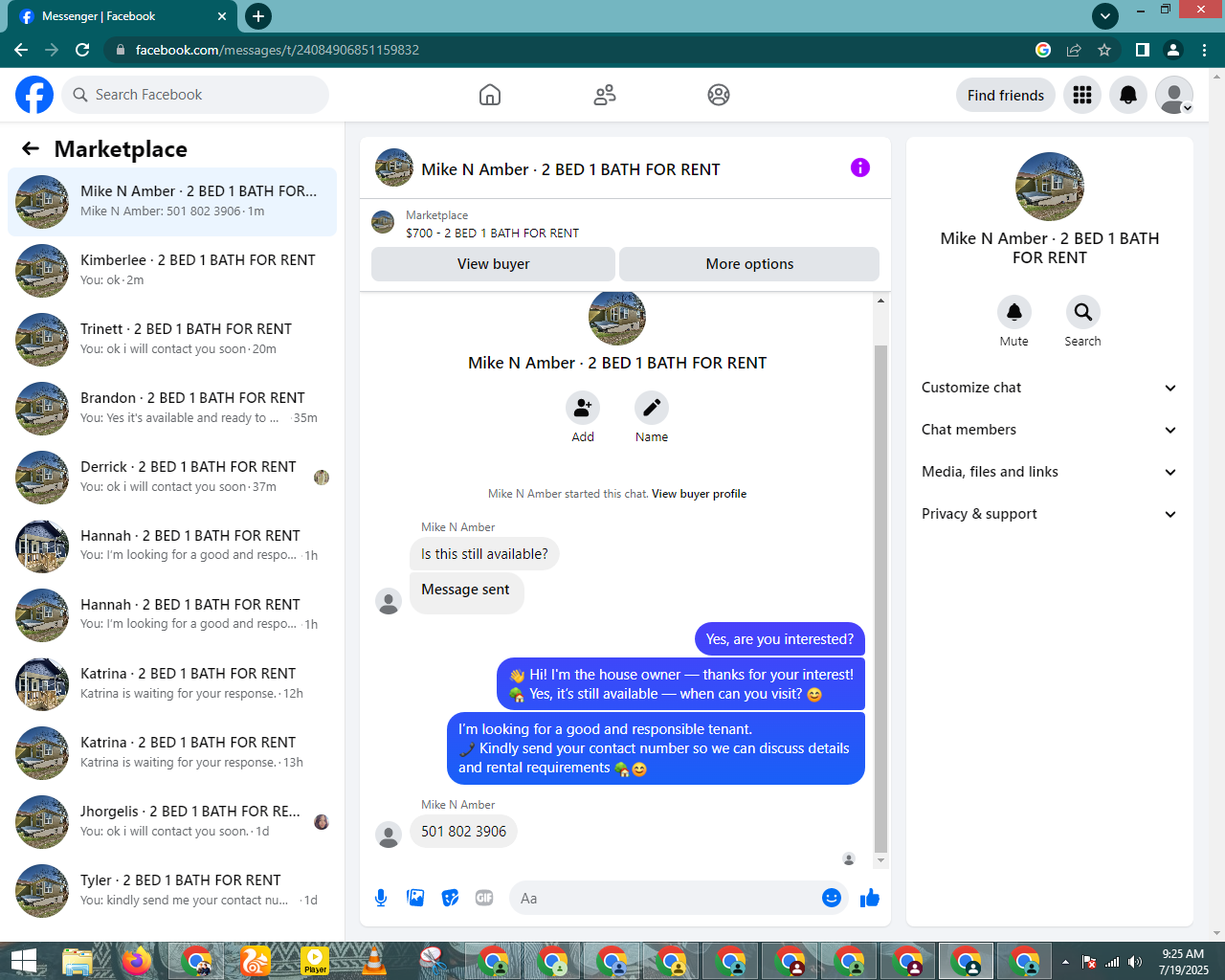Open Katrina conversation from 12h ago
The image size is (1225, 980).
coord(172,684)
